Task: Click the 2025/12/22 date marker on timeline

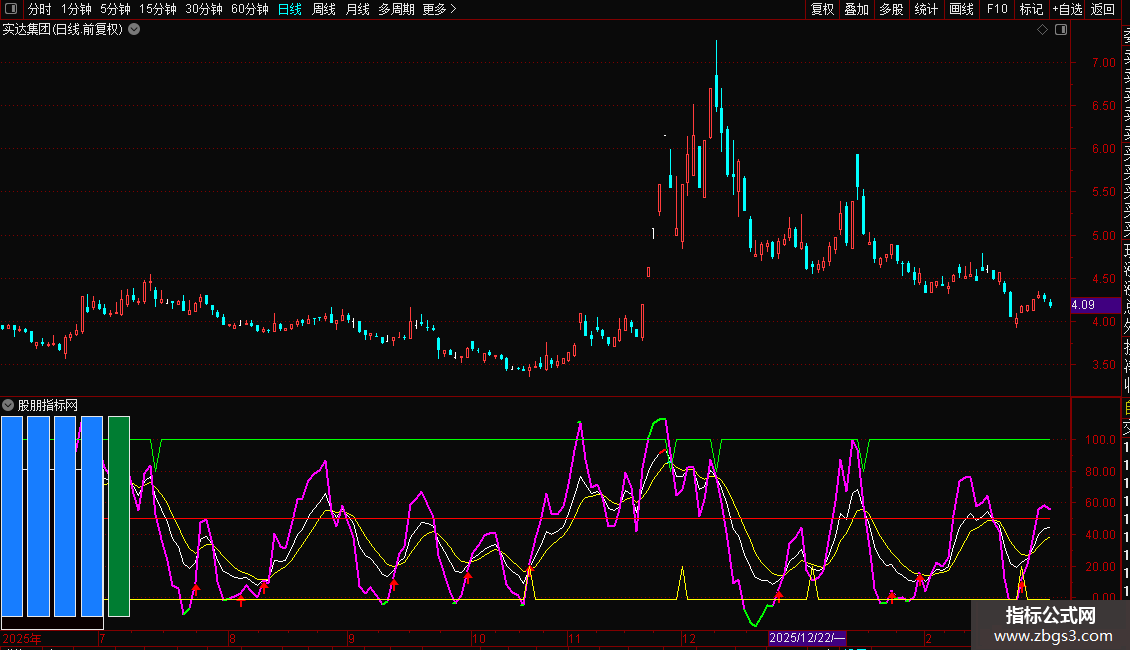Action: (807, 638)
